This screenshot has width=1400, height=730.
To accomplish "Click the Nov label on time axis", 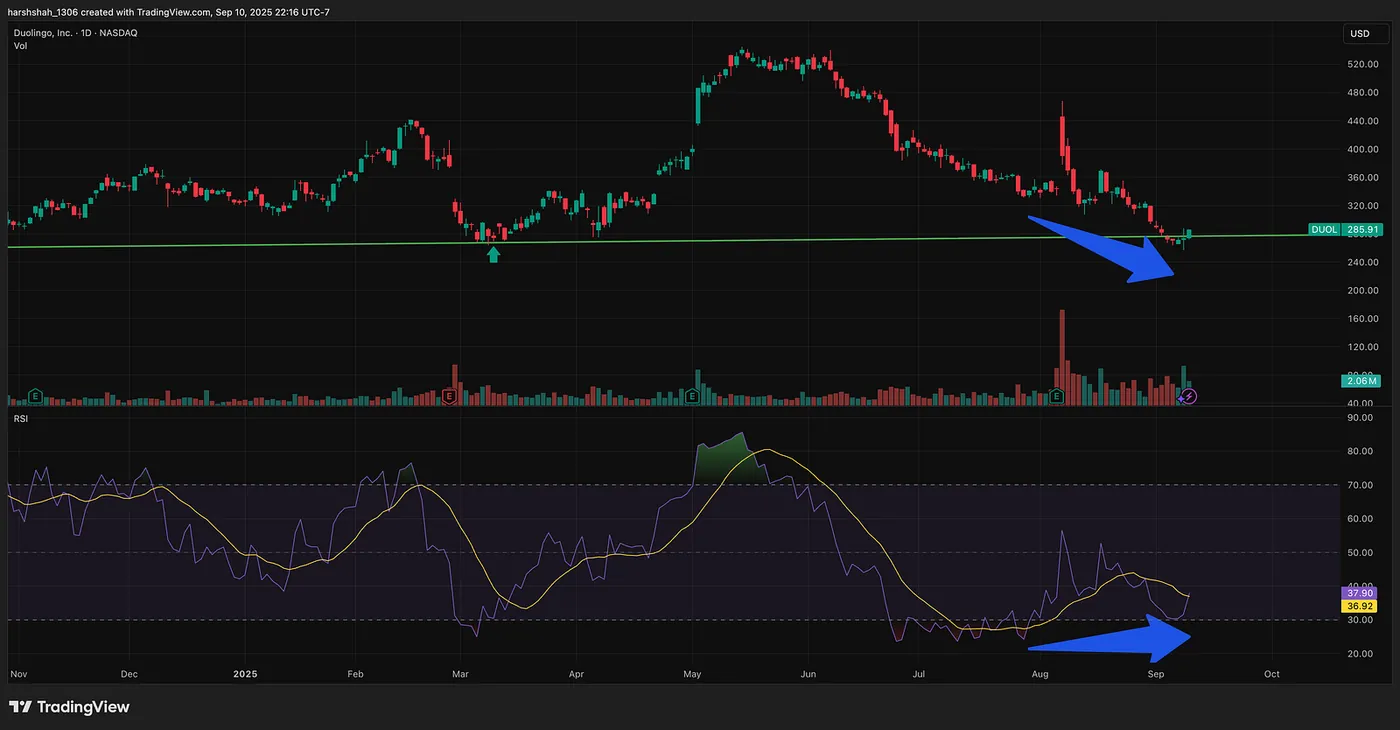I will 17,674.
